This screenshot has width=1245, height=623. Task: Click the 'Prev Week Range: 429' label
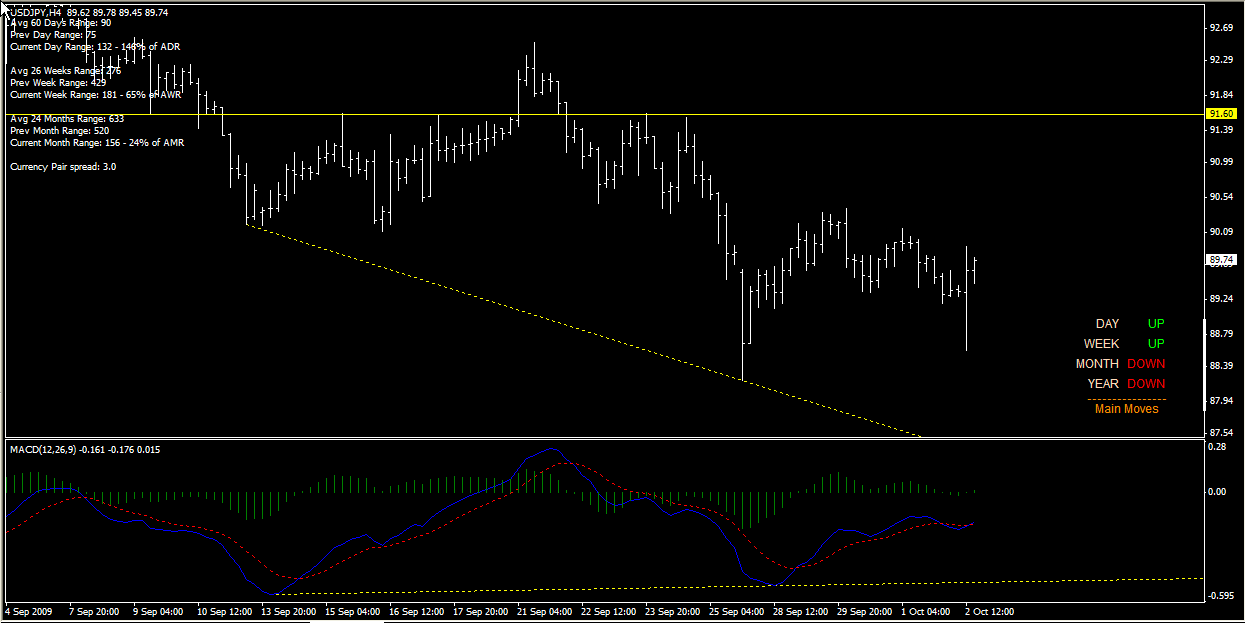(57, 83)
